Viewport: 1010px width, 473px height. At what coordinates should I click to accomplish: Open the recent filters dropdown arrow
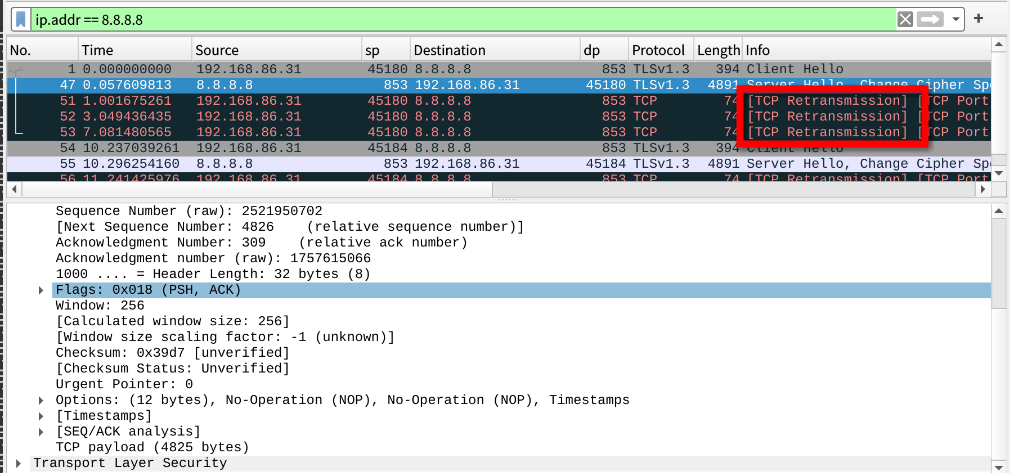coord(956,19)
